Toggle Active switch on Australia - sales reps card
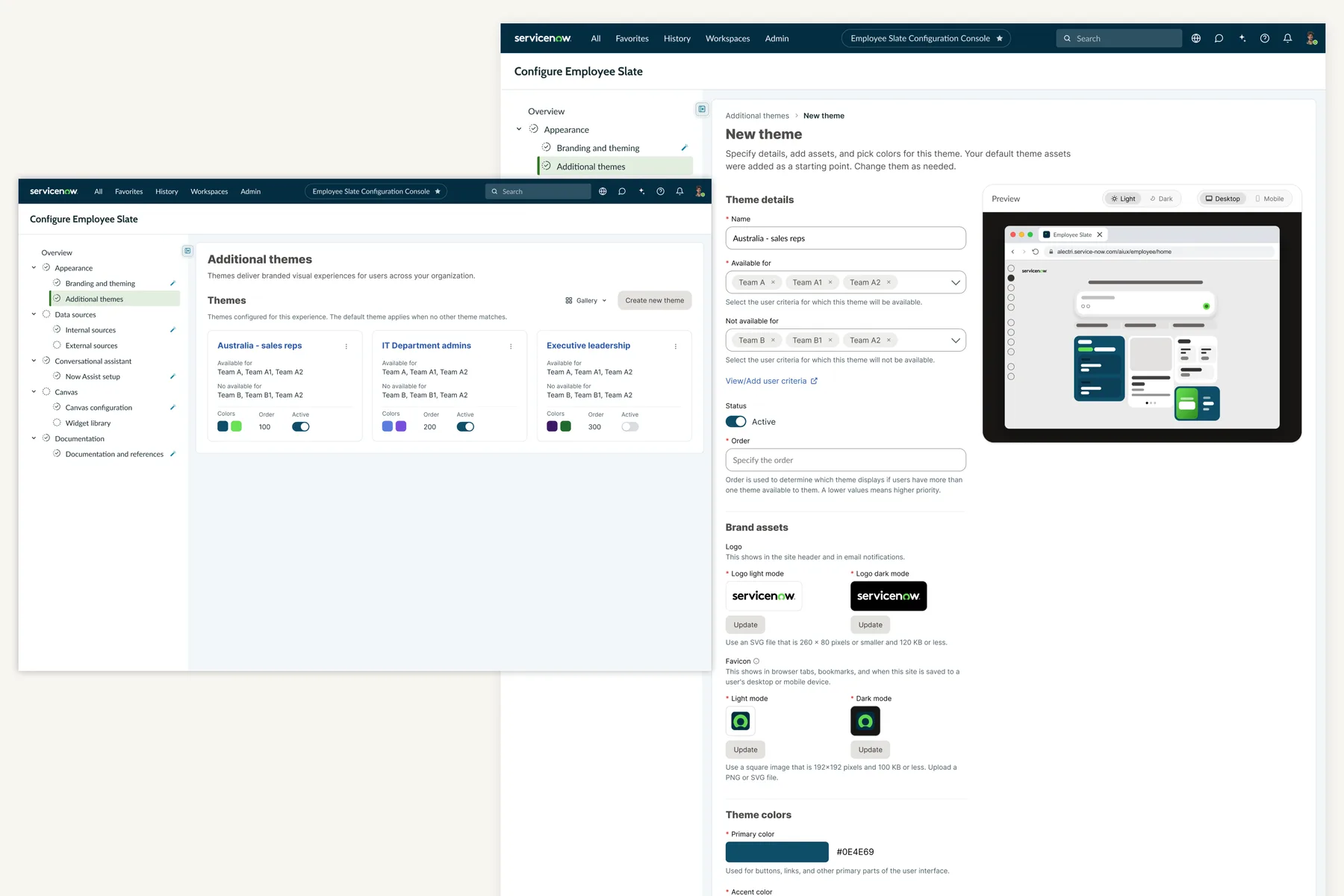 pyautogui.click(x=301, y=427)
